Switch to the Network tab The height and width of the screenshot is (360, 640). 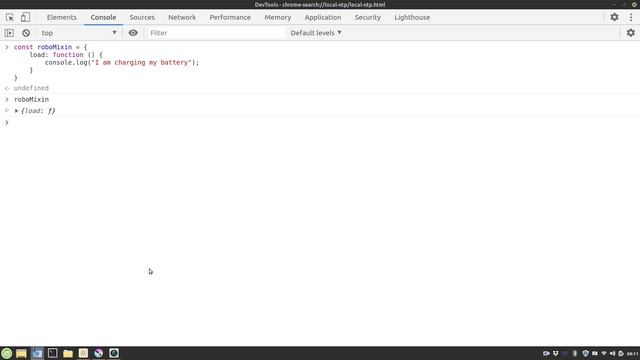pos(182,17)
